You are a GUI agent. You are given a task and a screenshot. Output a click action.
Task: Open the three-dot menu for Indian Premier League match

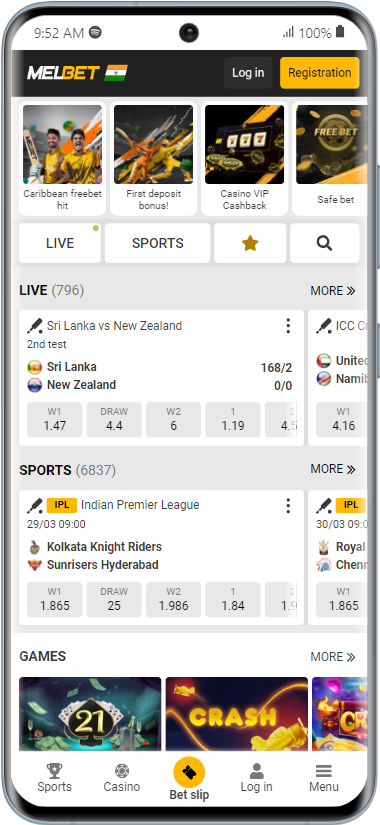click(288, 506)
